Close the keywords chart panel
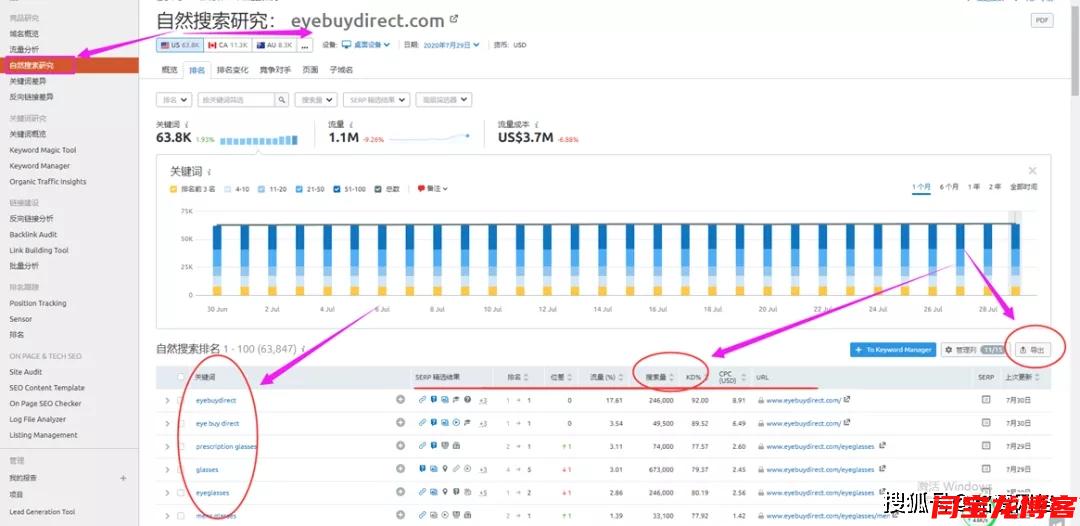 (1033, 171)
